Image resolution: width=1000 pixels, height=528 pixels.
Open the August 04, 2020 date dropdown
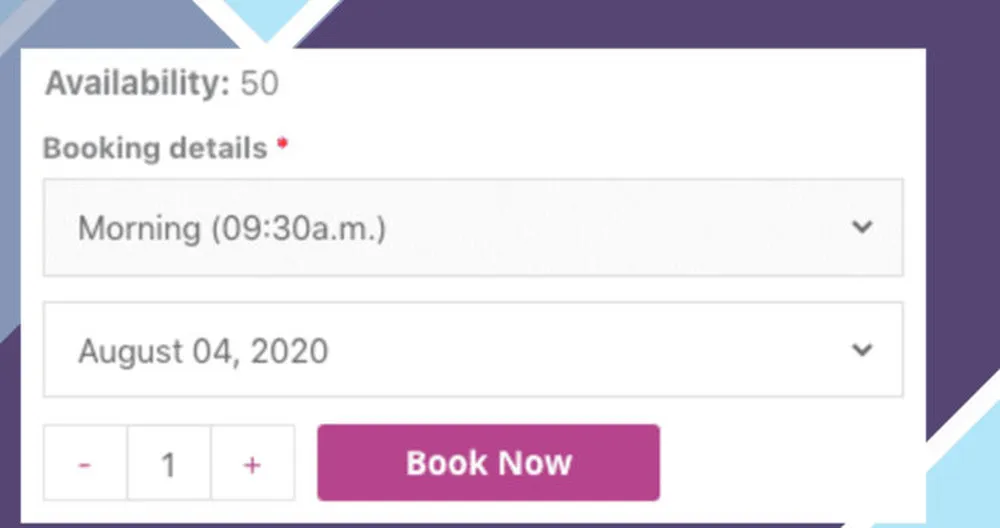(472, 350)
